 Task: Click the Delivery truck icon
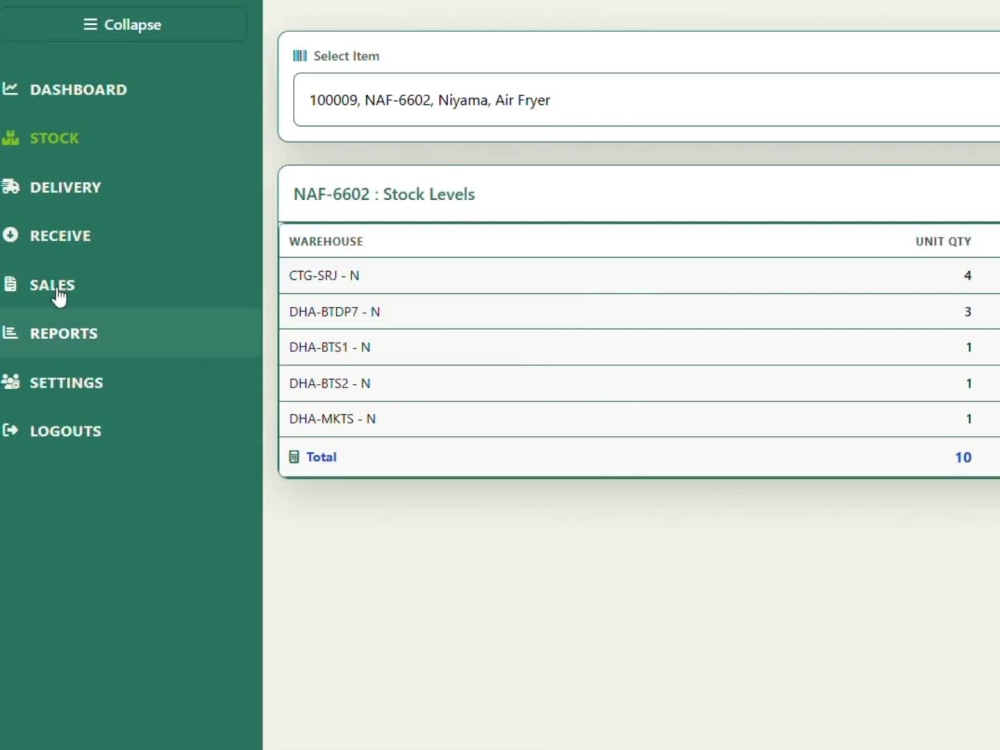[x=10, y=186]
